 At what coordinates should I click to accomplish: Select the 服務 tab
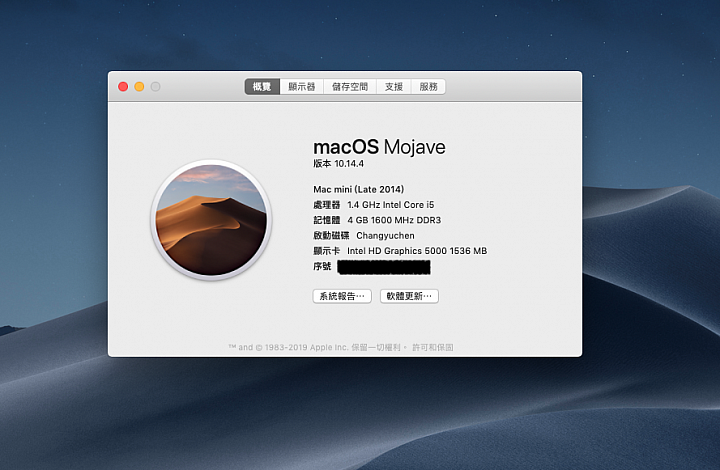[428, 87]
